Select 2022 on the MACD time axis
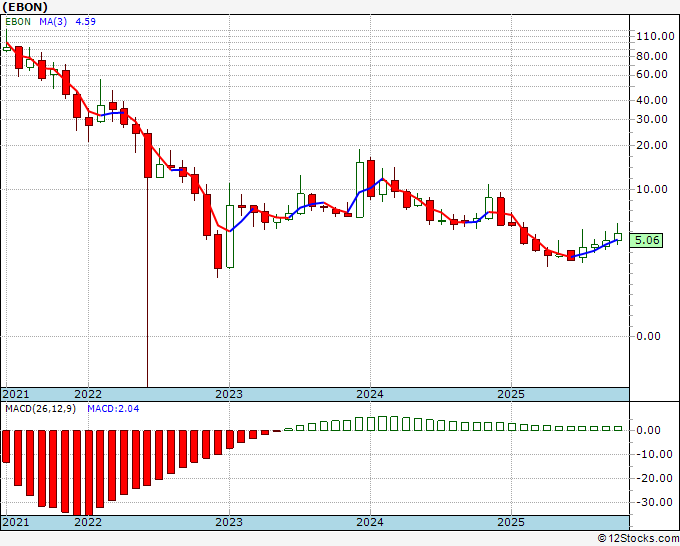This screenshot has height=546, width=680. (x=88, y=522)
